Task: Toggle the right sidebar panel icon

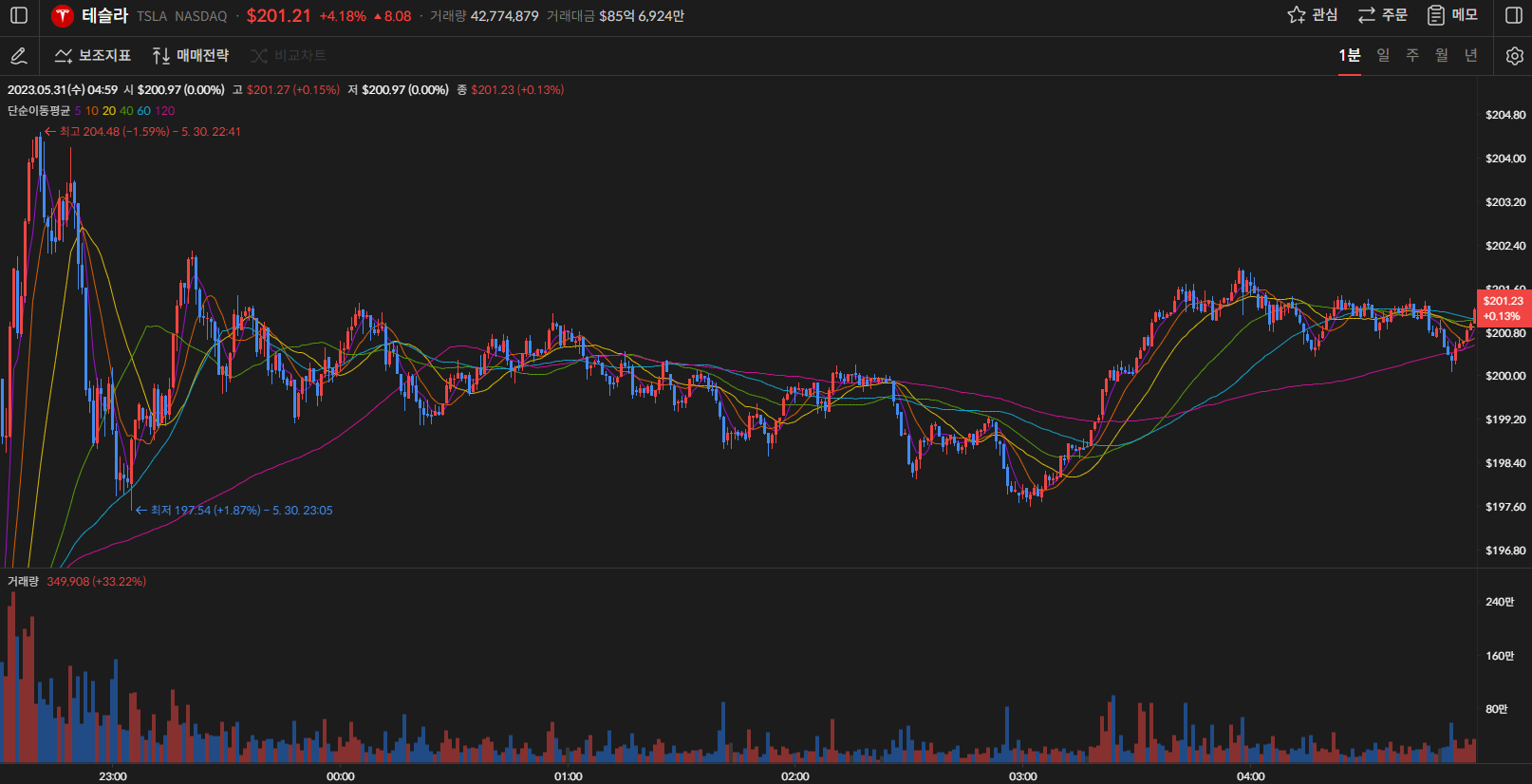Action: click(x=1514, y=15)
